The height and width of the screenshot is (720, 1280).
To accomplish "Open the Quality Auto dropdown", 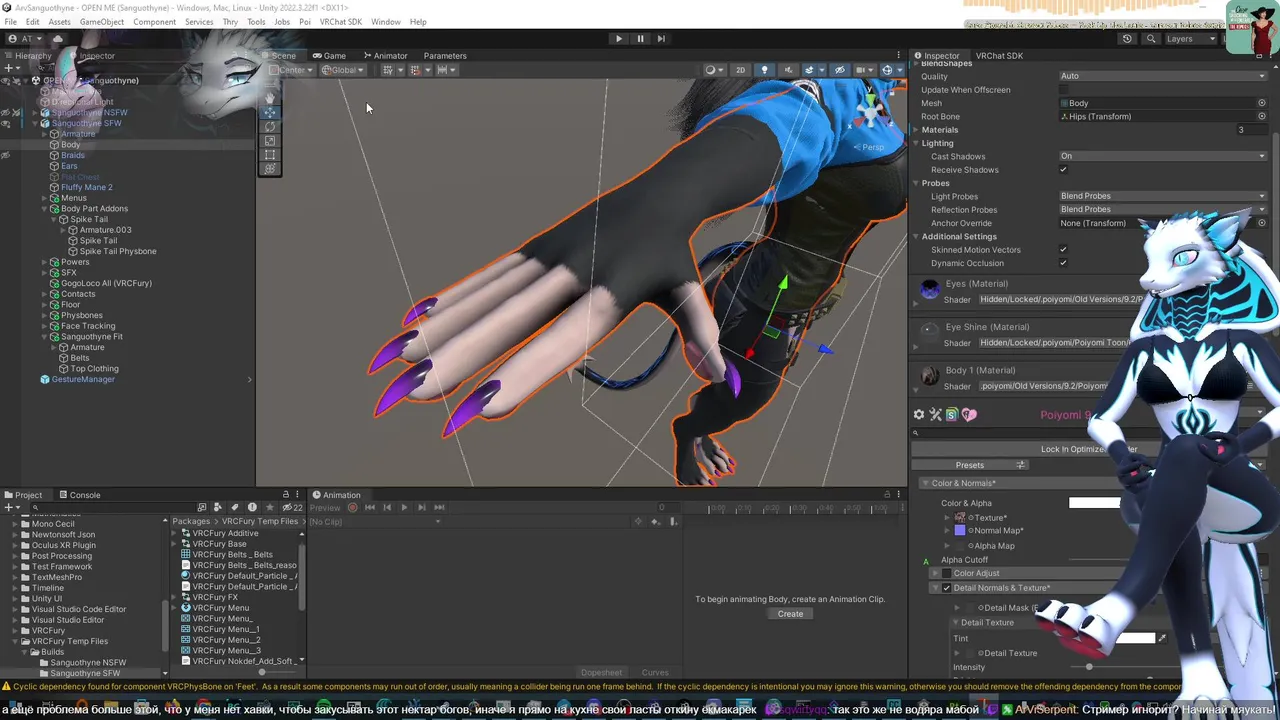I will 1163,76.
